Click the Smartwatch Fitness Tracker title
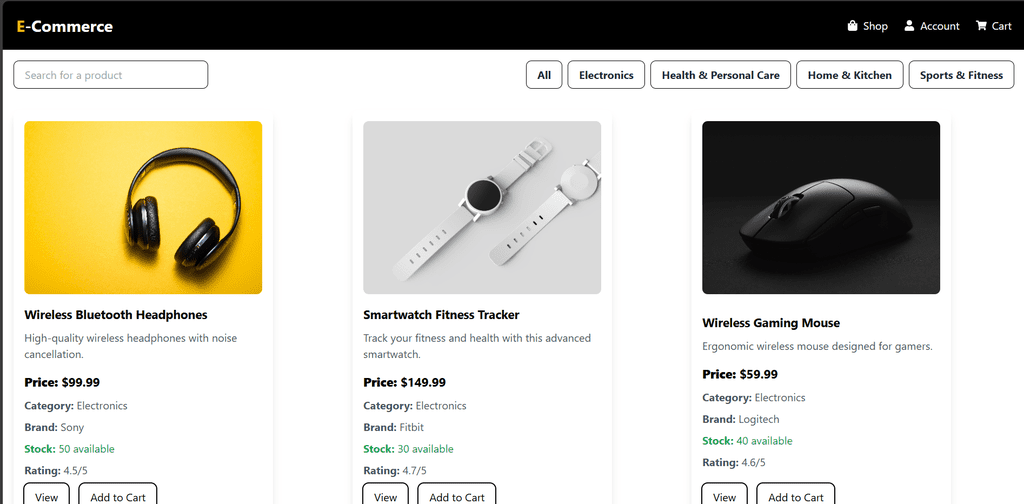This screenshot has width=1024, height=504. [441, 315]
